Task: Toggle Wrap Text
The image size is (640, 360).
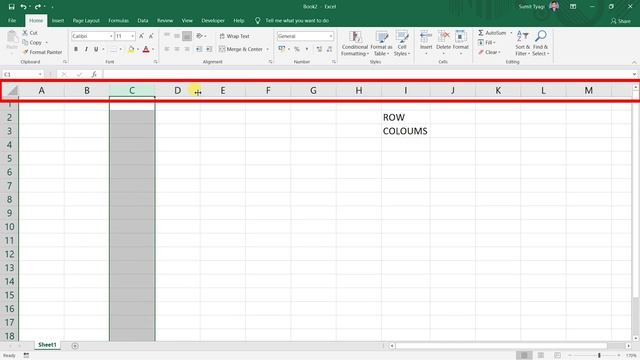Action: click(x=235, y=36)
